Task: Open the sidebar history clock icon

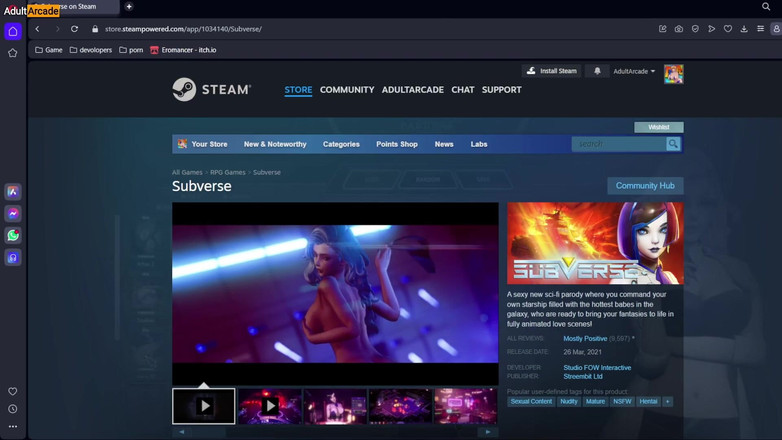Action: pyautogui.click(x=13, y=409)
